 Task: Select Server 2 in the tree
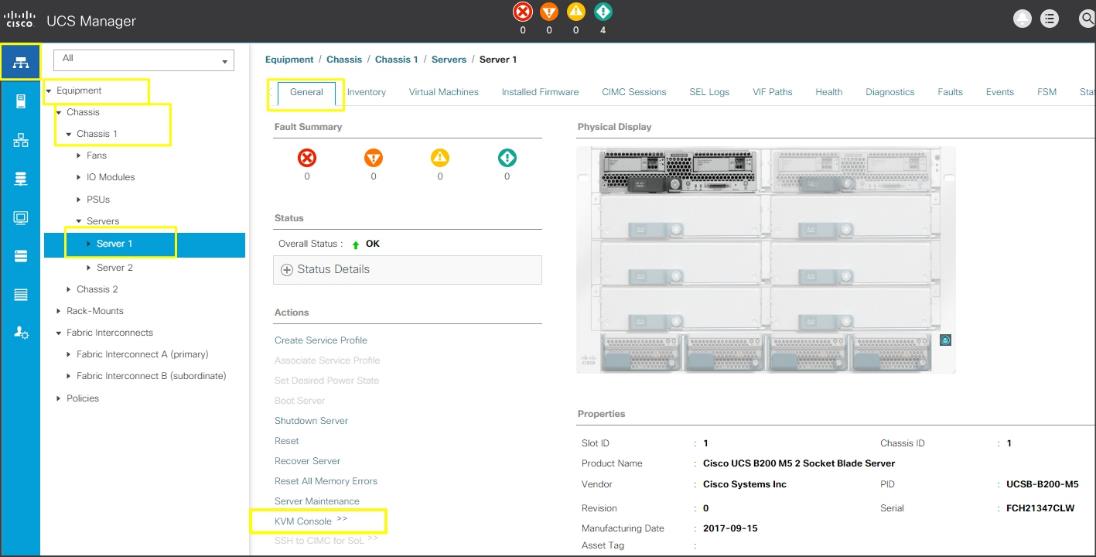[115, 268]
